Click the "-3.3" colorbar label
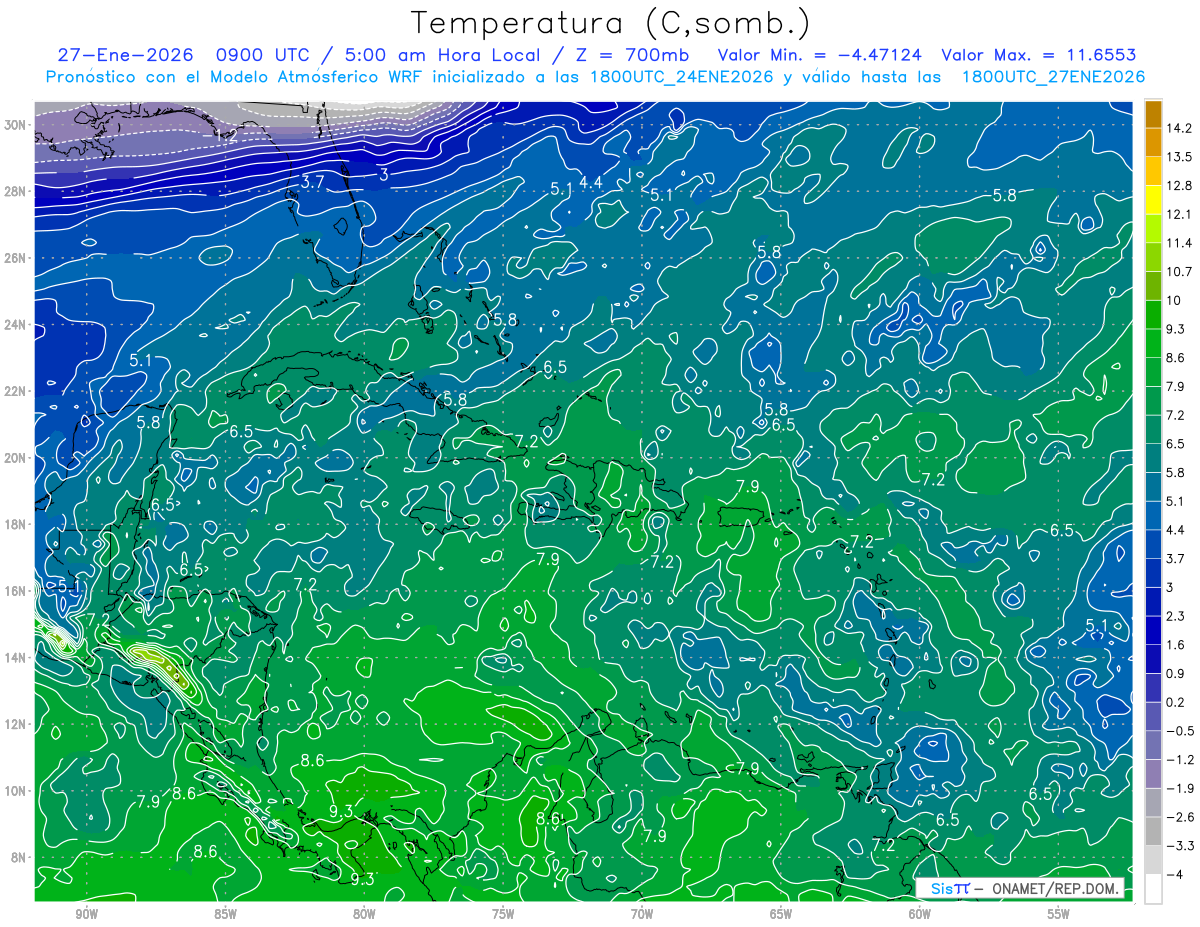This screenshot has width=1200, height=927. click(1182, 846)
